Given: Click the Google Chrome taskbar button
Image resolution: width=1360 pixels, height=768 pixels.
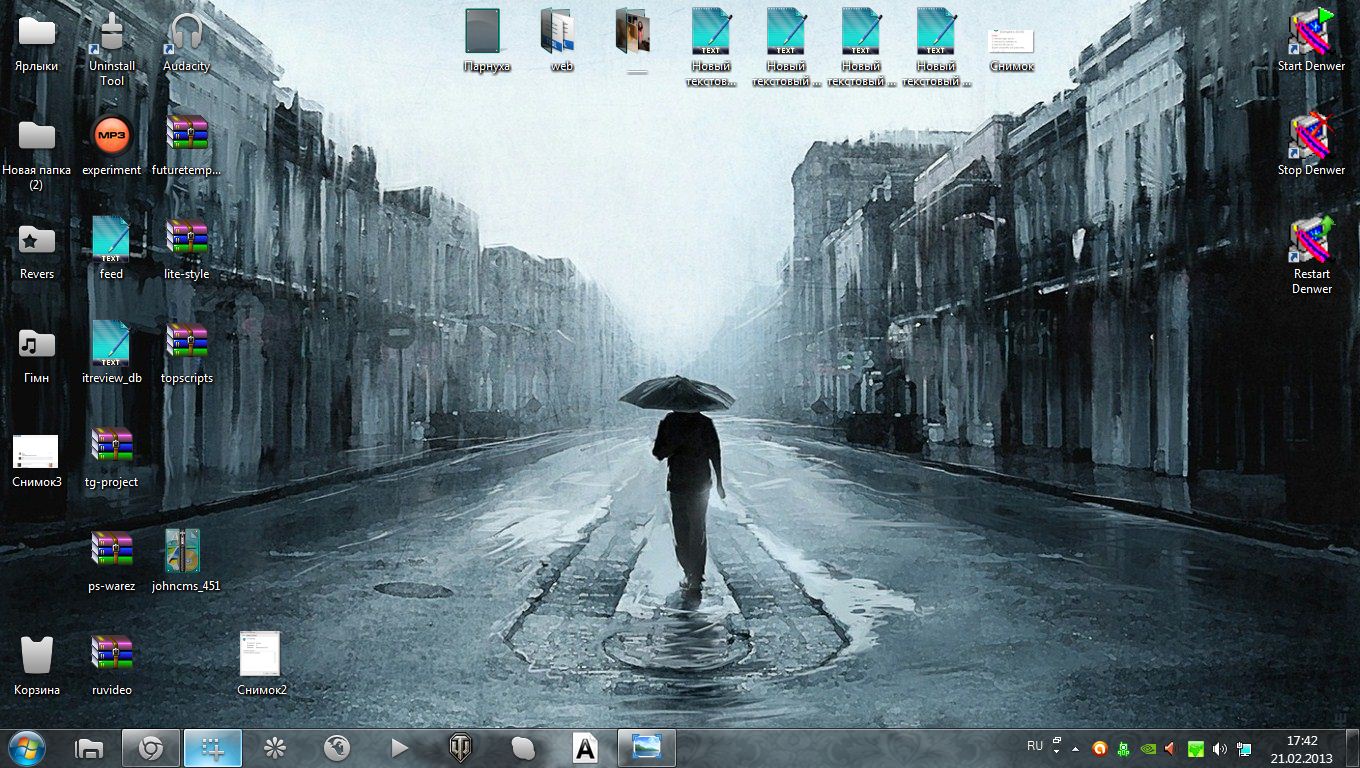Looking at the screenshot, I should (x=151, y=747).
